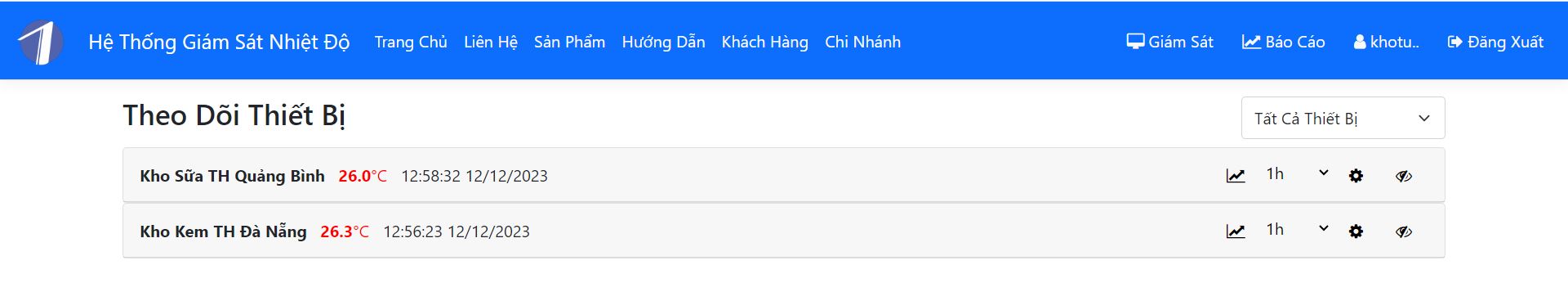Open the Báo Cáo reports page

(x=1283, y=42)
